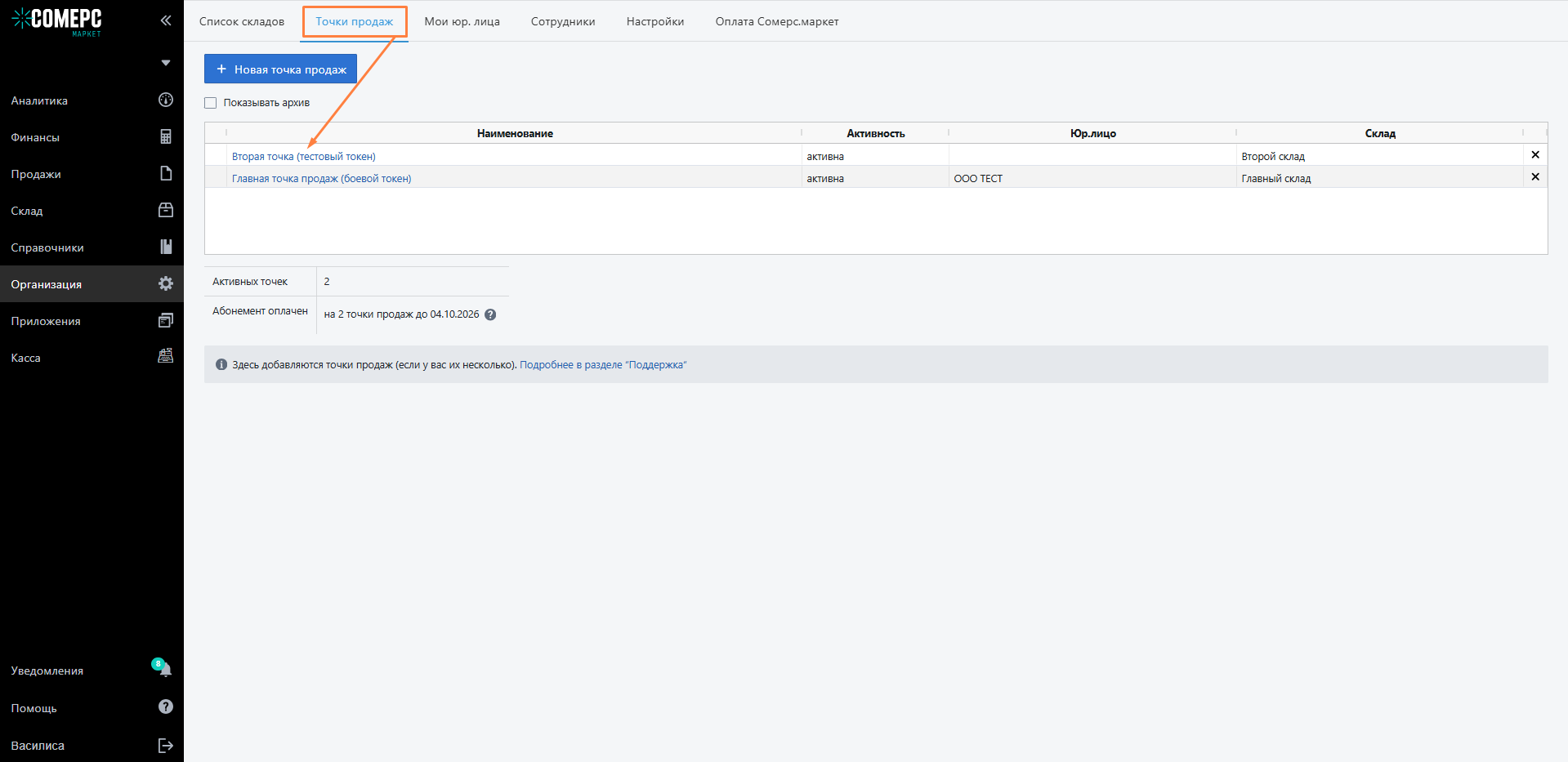Open the Вторая точка (тестовый токен) link
This screenshot has width=1568, height=762.
(303, 157)
